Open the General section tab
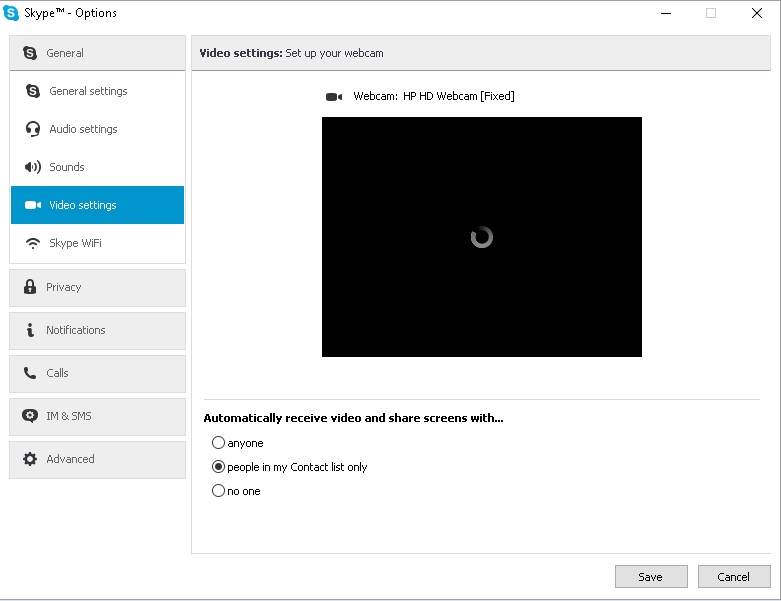 pos(98,53)
